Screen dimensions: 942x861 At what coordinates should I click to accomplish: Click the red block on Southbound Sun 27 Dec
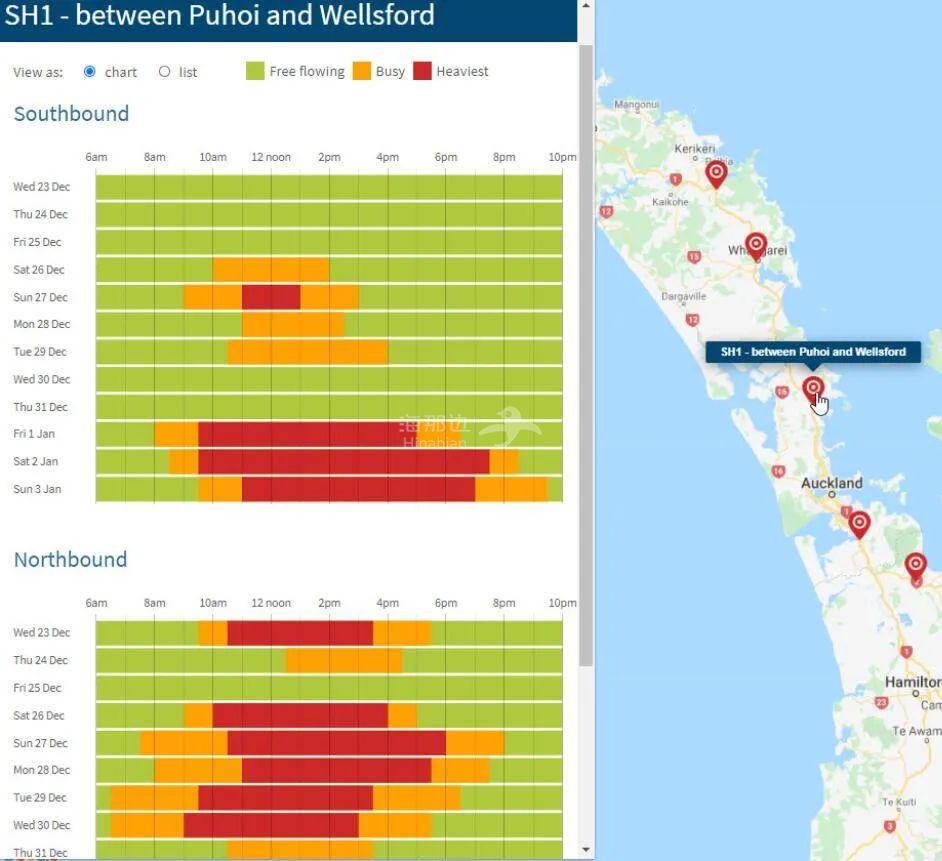pos(270,297)
